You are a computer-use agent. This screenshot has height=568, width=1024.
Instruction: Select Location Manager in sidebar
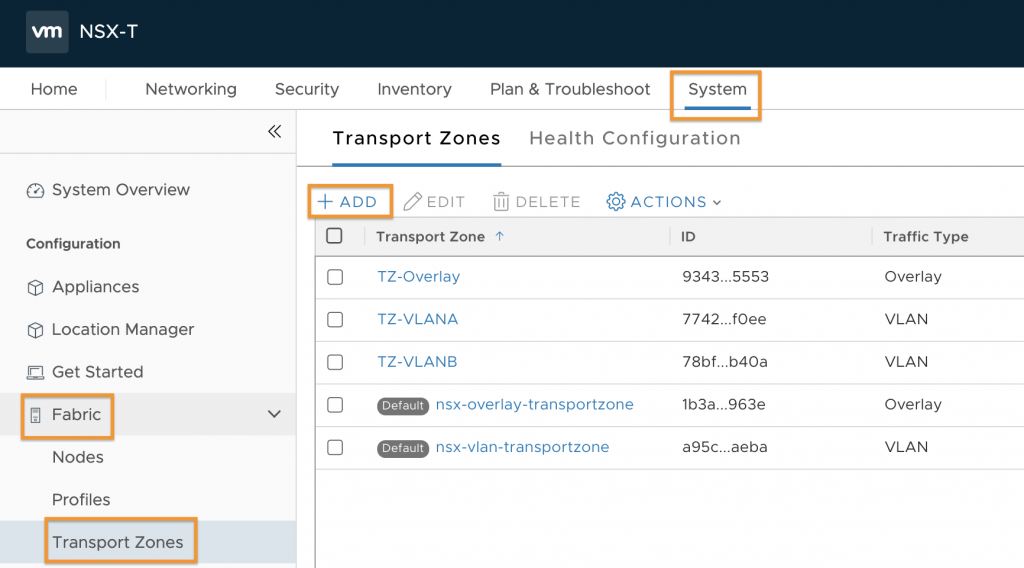pos(123,329)
